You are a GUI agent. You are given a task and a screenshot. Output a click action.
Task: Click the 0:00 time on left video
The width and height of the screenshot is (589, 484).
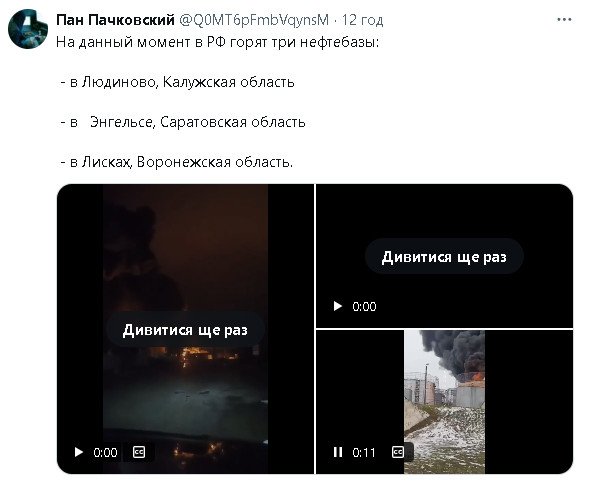tap(105, 452)
